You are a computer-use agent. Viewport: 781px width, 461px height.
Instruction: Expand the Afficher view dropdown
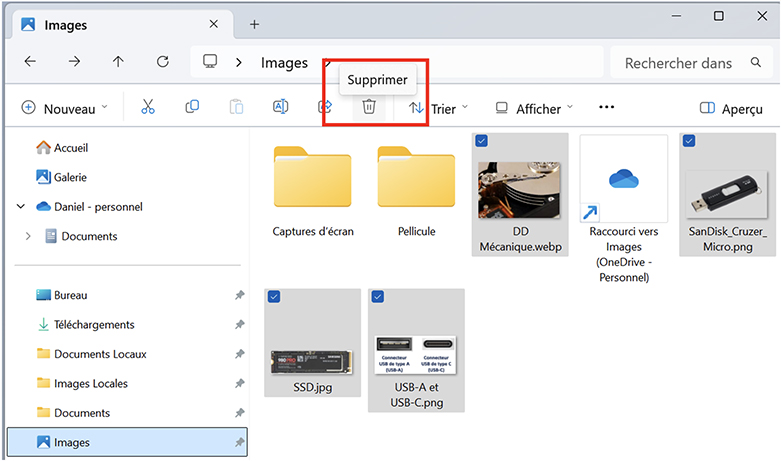(x=535, y=108)
